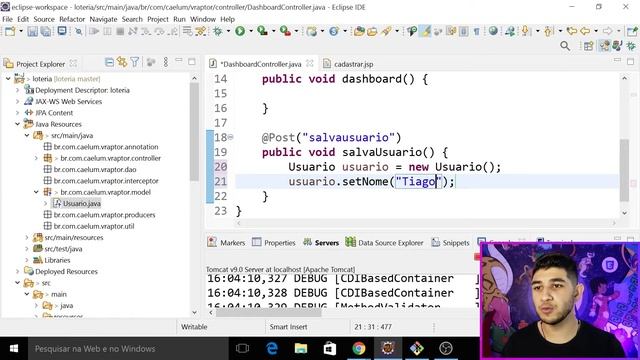Click the web browser globe toolbar icon

(x=493, y=31)
